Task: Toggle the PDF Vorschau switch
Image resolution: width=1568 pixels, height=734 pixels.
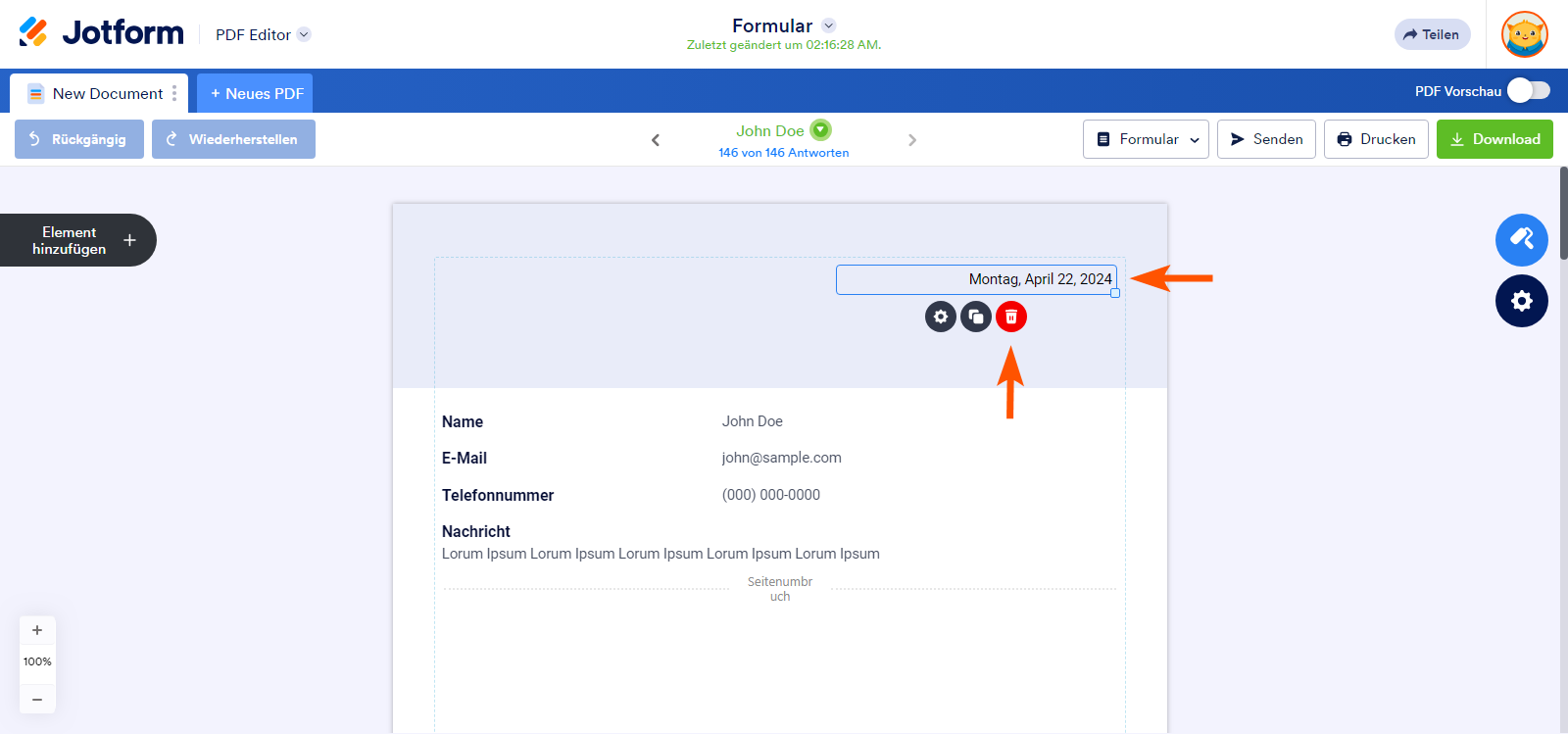Action: coord(1529,90)
